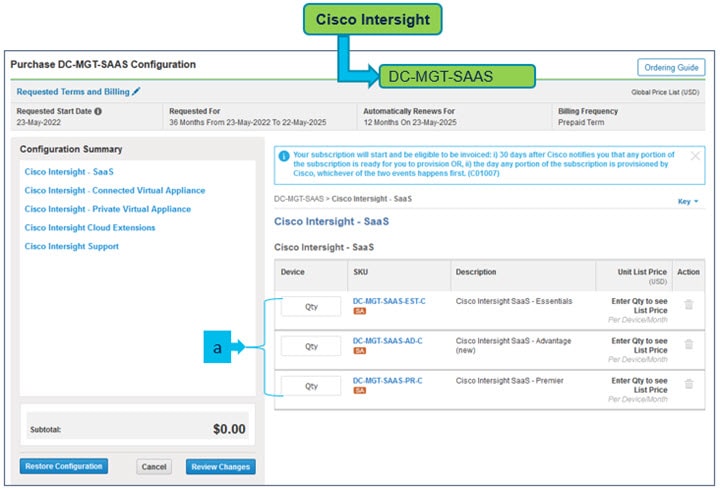The height and width of the screenshot is (489, 720).
Task: Select Cisco Intersight - Connected Virtual Appliance
Action: pos(115,190)
